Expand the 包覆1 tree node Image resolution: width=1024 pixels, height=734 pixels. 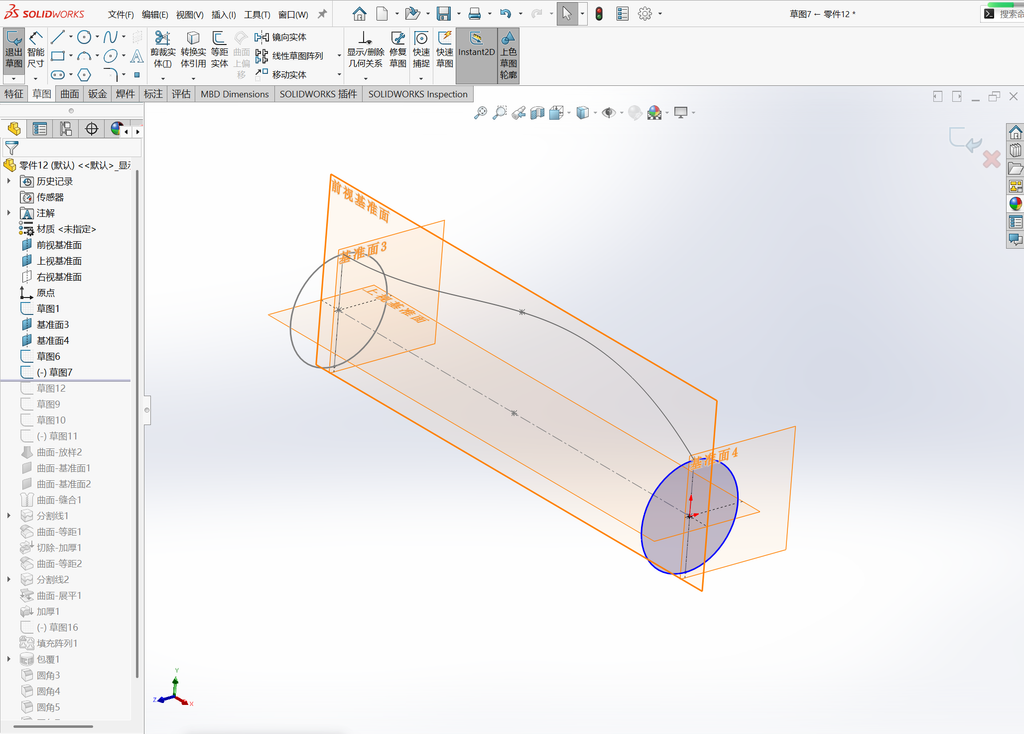point(8,659)
